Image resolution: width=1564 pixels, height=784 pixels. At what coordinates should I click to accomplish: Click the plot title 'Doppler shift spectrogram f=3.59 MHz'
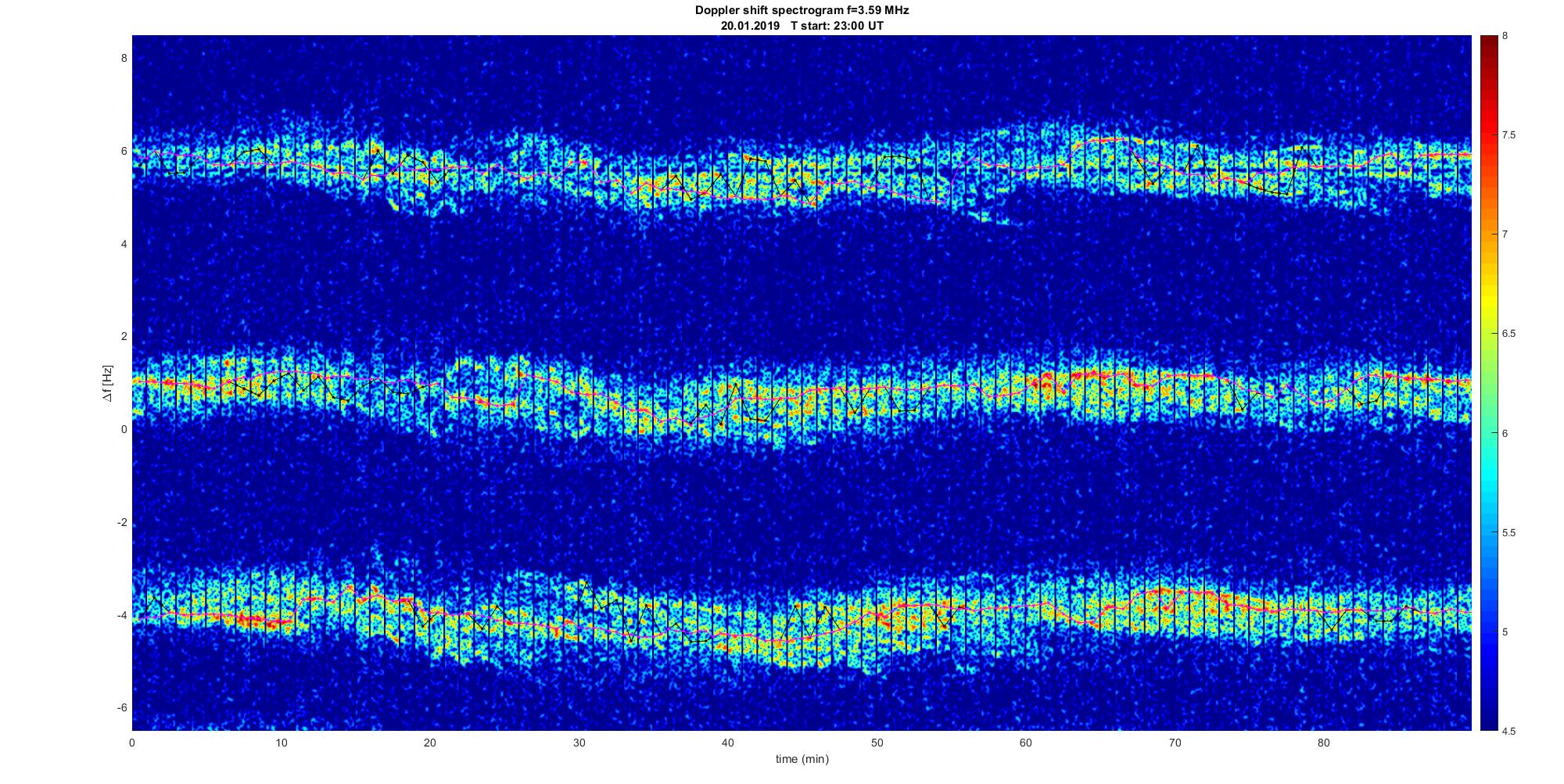pos(802,11)
